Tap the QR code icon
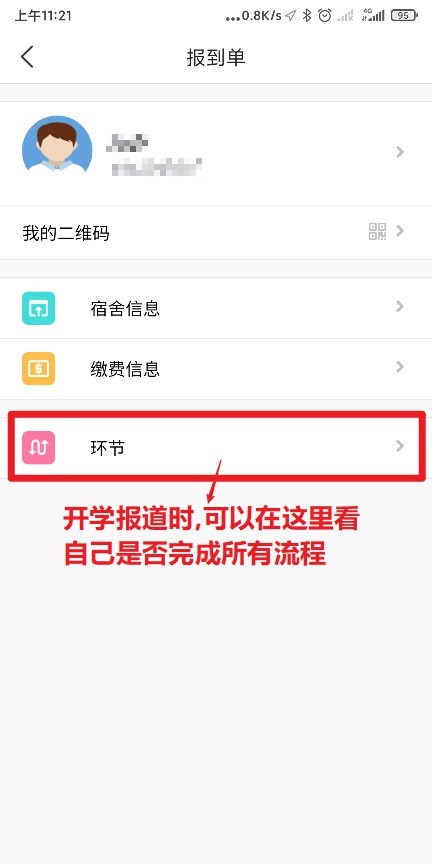The image size is (432, 864). (x=377, y=231)
